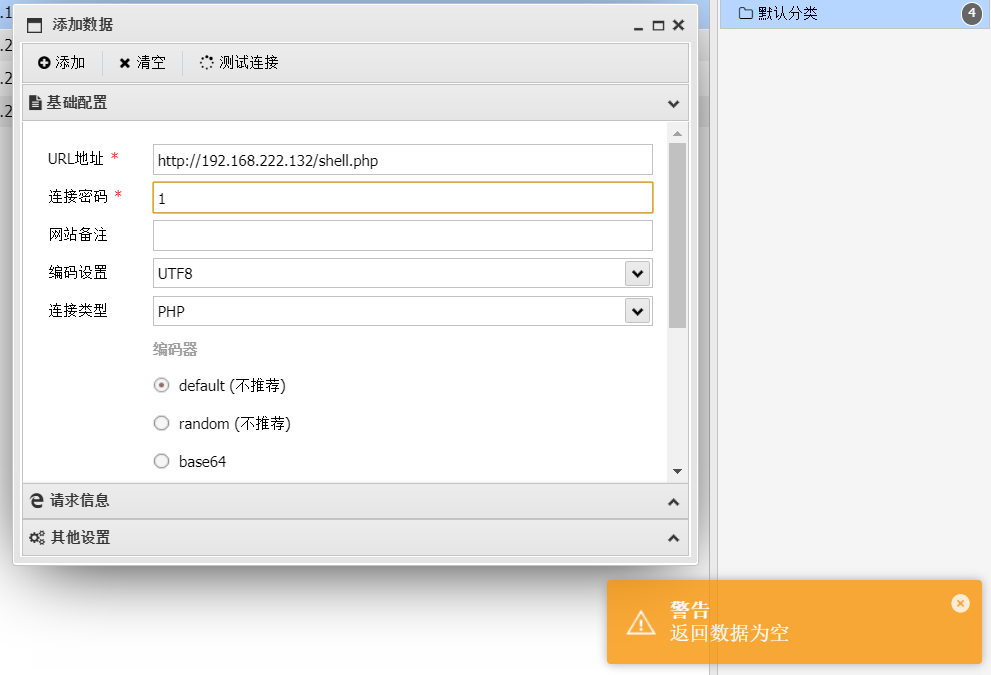Dismiss the orange 警告 warning notification
Screen dimensions: 991x675
point(960,603)
